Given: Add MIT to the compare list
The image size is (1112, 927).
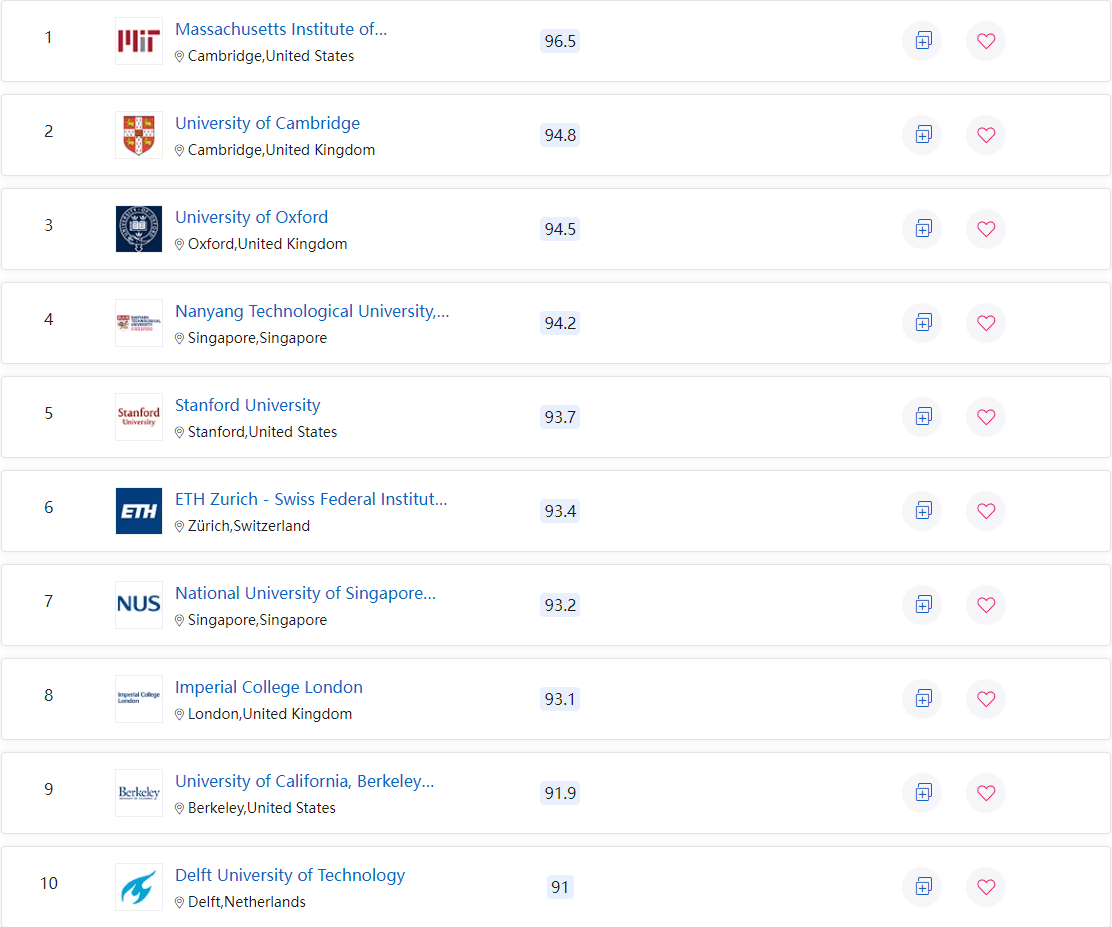Looking at the screenshot, I should click(x=922, y=41).
